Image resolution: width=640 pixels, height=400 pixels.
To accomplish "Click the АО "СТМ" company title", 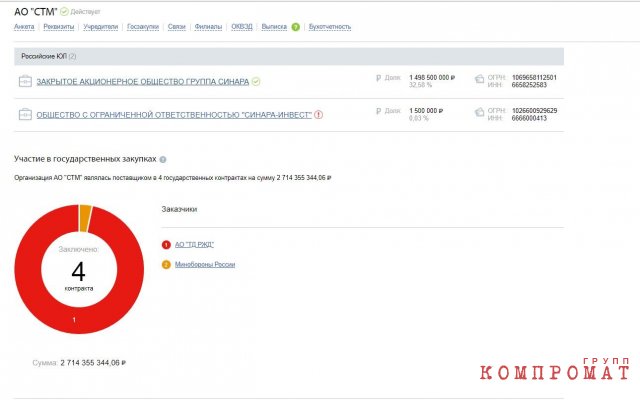I will tap(36, 12).
